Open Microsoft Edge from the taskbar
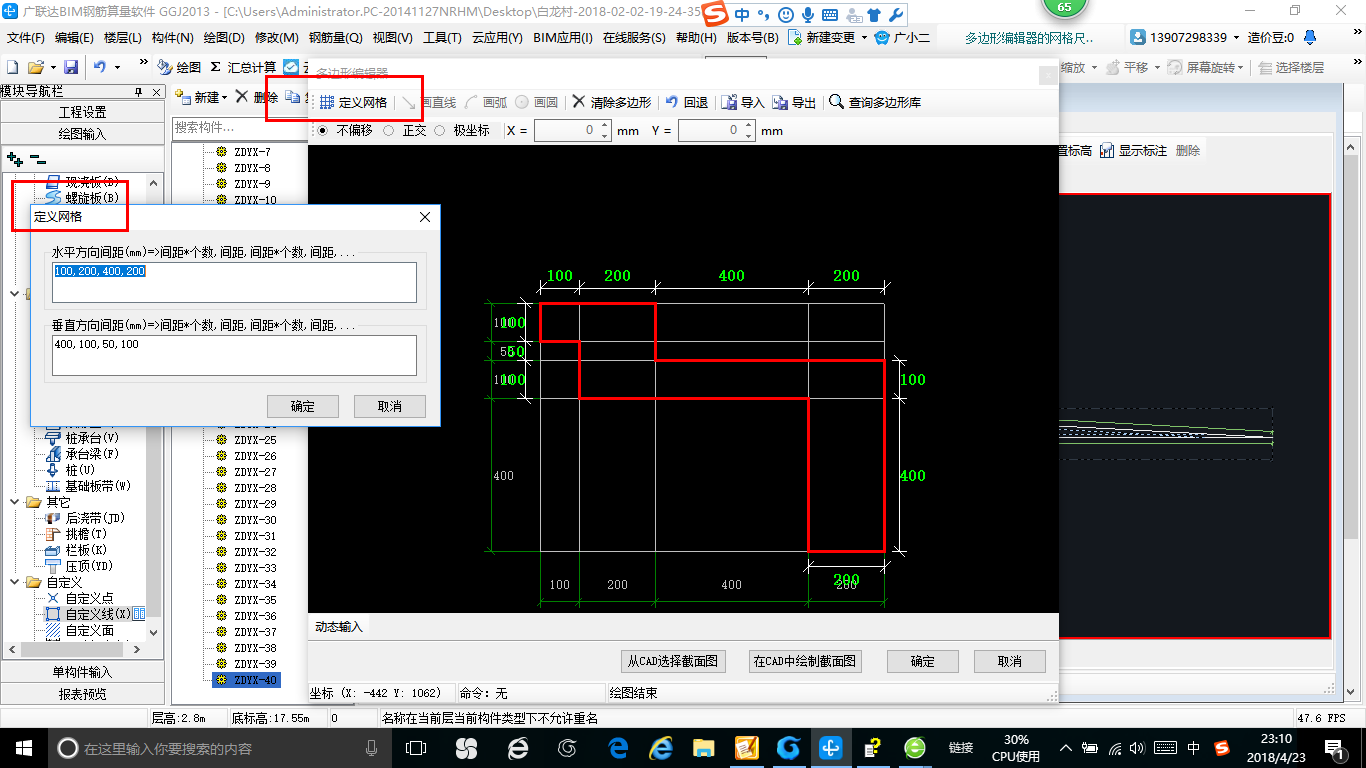This screenshot has height=768, width=1366. [618, 748]
